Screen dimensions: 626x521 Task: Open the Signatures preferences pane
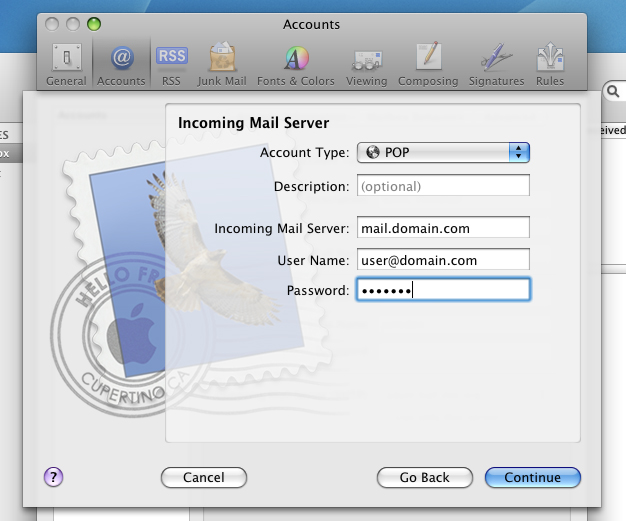point(496,63)
